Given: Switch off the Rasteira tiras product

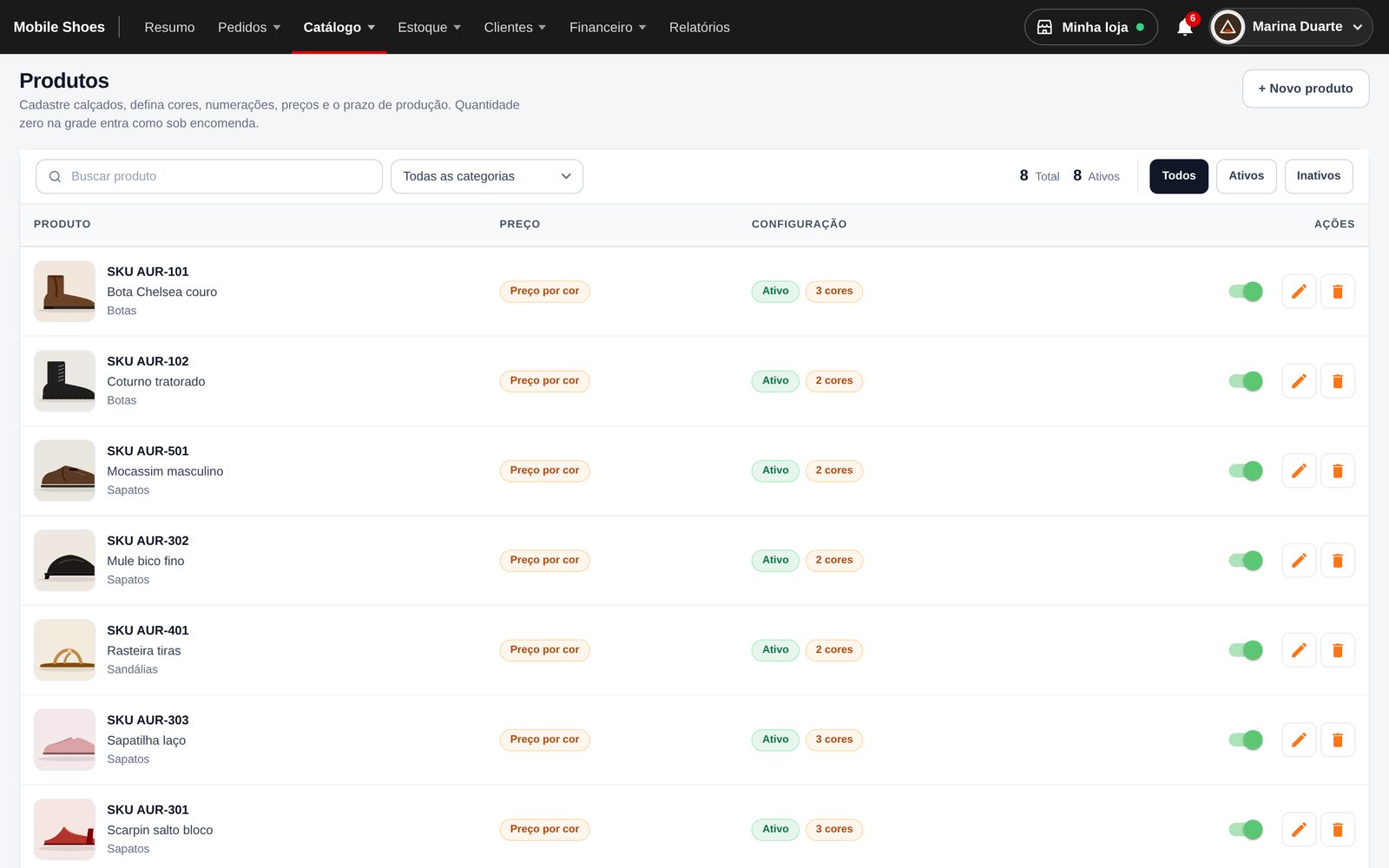Looking at the screenshot, I should click(x=1246, y=650).
